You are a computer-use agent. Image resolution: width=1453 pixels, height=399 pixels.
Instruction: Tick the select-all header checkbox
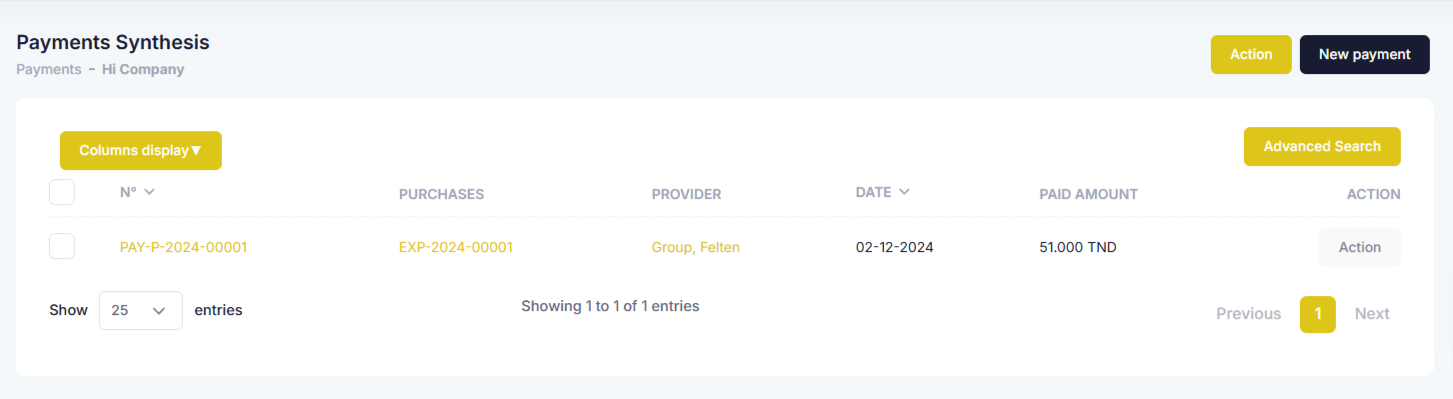62,192
